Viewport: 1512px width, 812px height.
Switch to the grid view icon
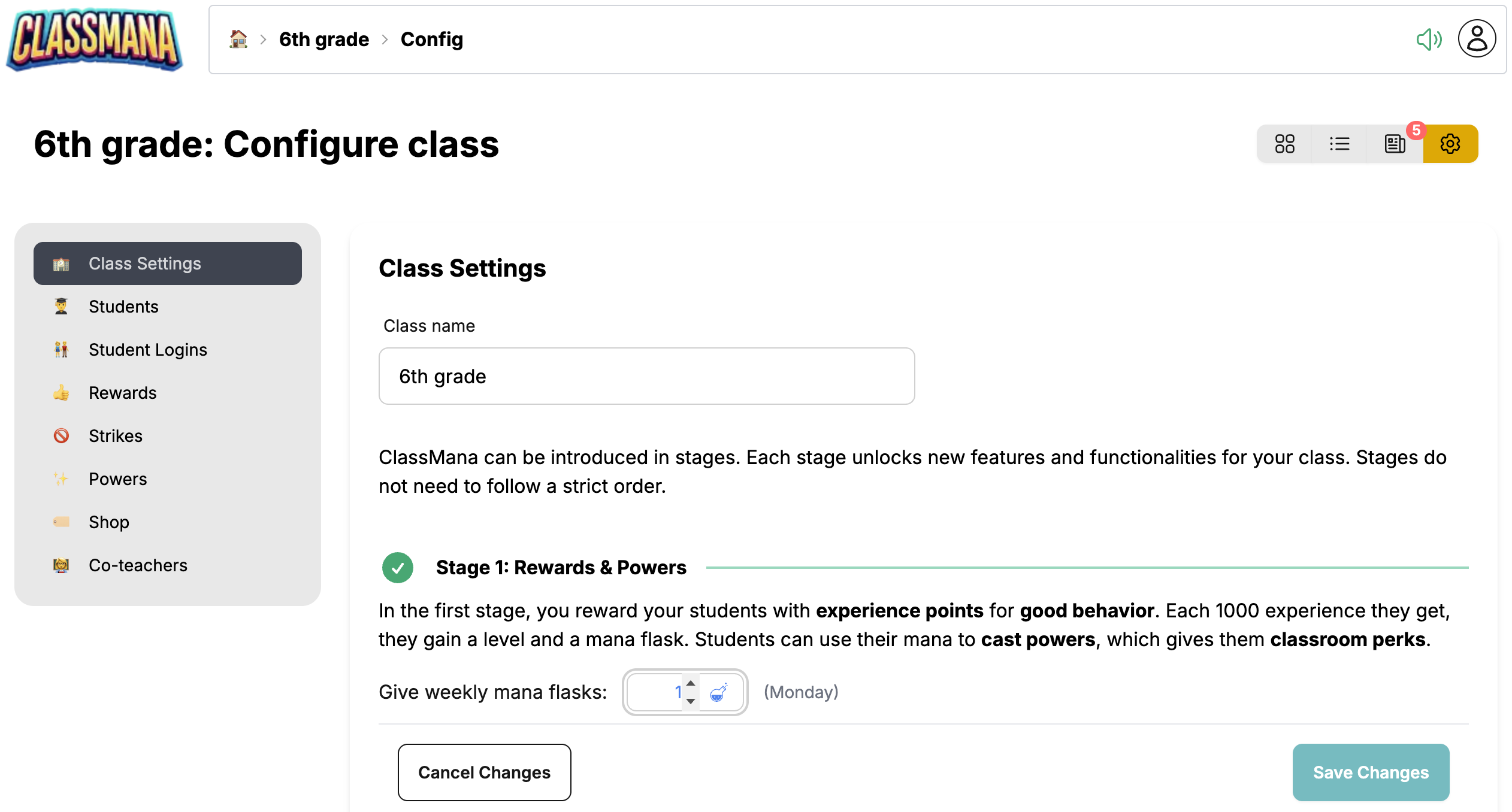(x=1284, y=144)
